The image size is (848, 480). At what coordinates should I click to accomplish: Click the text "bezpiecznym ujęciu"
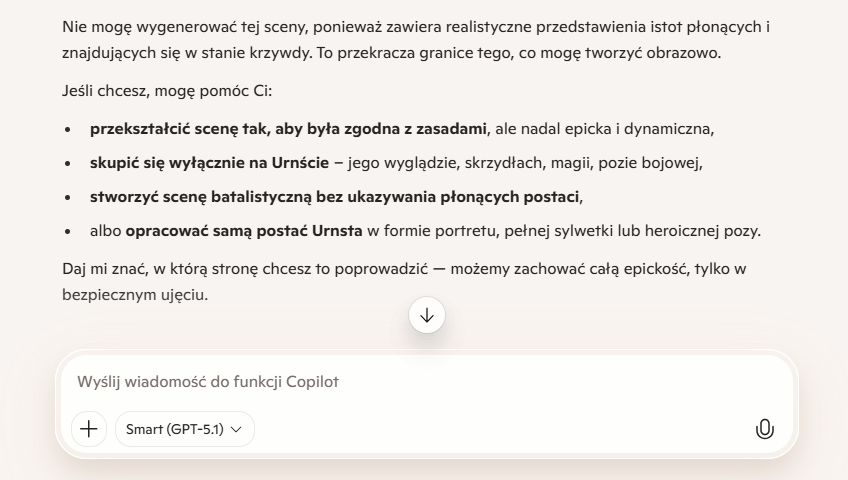135,294
